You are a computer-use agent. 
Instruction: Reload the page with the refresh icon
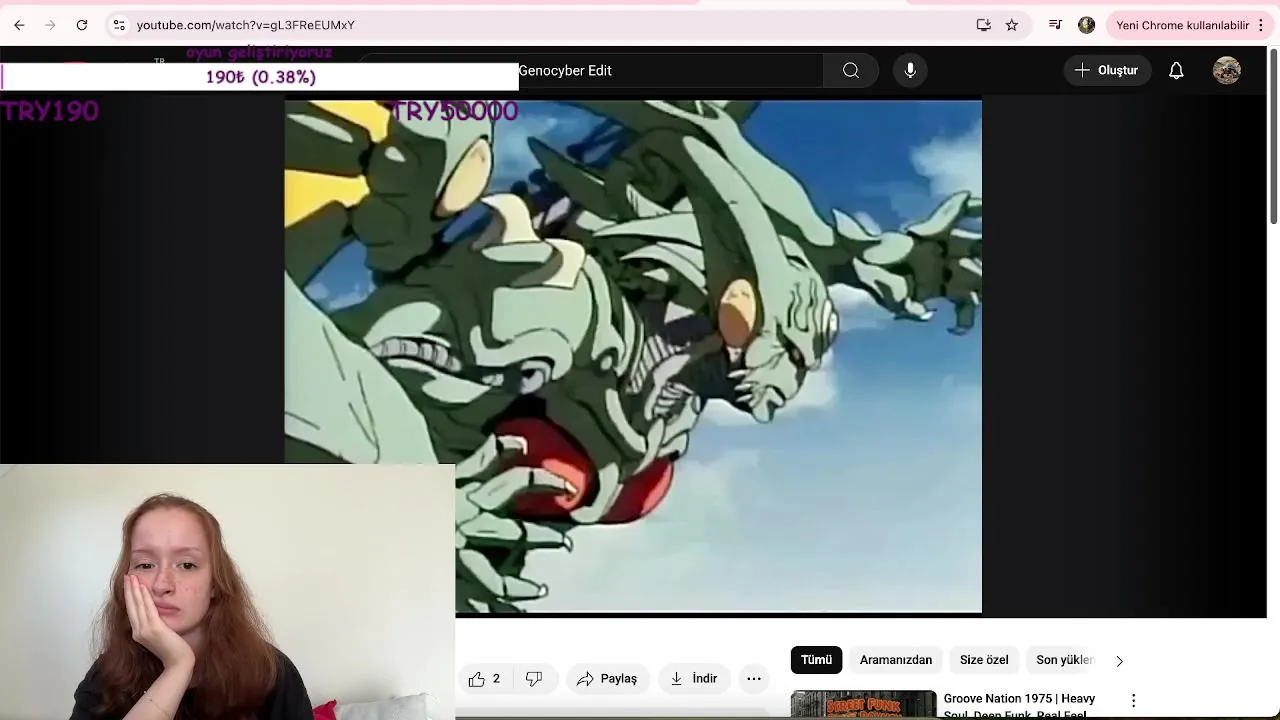click(x=82, y=25)
